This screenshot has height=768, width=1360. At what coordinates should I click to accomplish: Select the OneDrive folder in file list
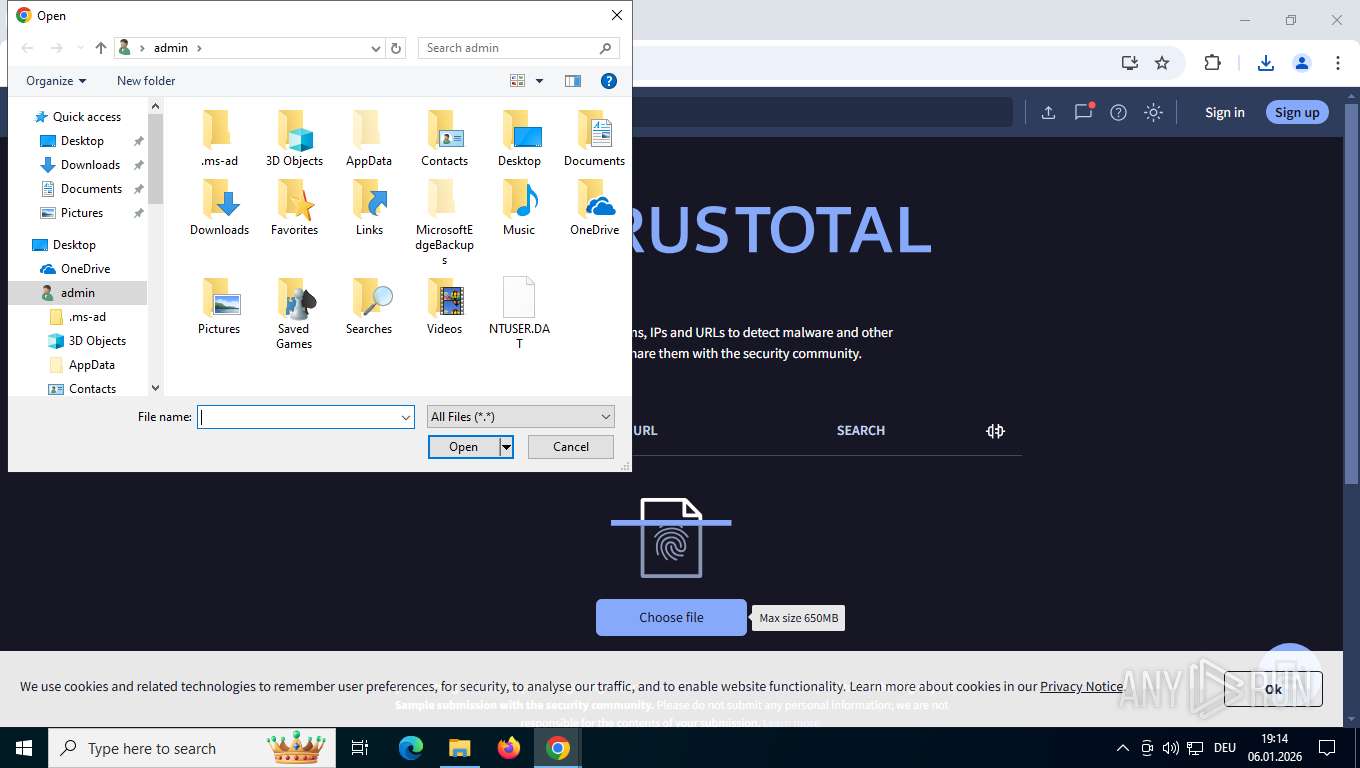point(594,207)
